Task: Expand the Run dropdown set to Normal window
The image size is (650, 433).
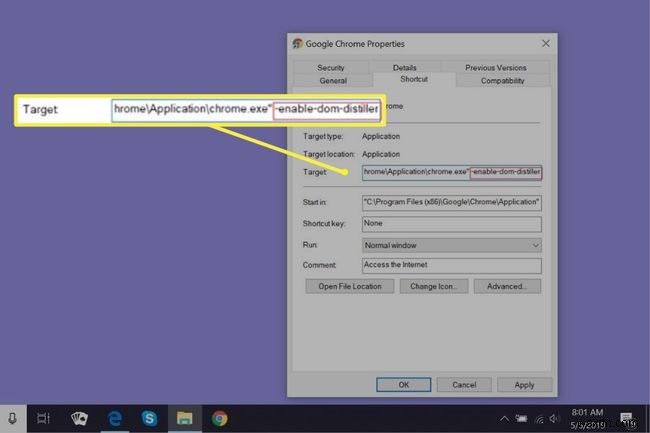Action: pyautogui.click(x=452, y=245)
